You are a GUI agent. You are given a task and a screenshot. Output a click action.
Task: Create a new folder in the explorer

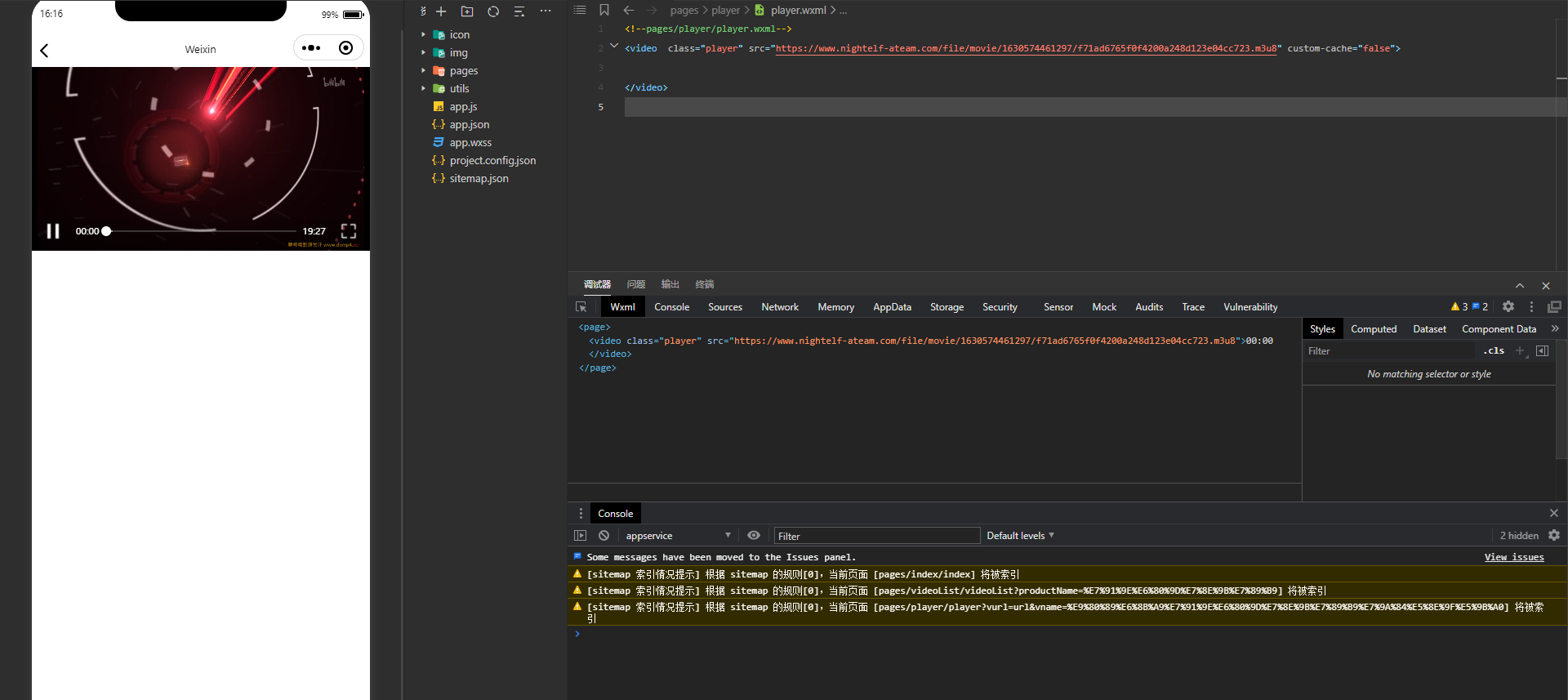pyautogui.click(x=467, y=11)
